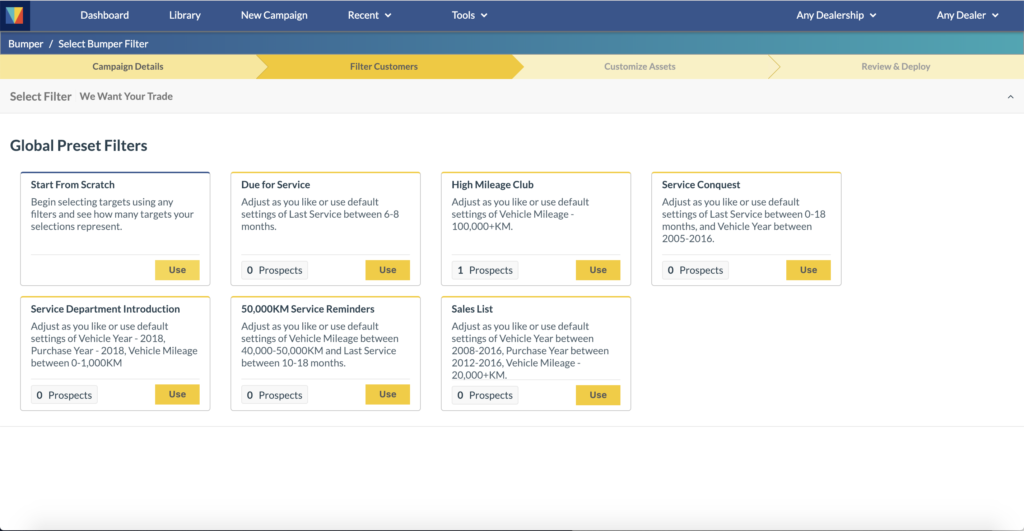Use the 50,000KM Service Reminders filter

click(387, 394)
